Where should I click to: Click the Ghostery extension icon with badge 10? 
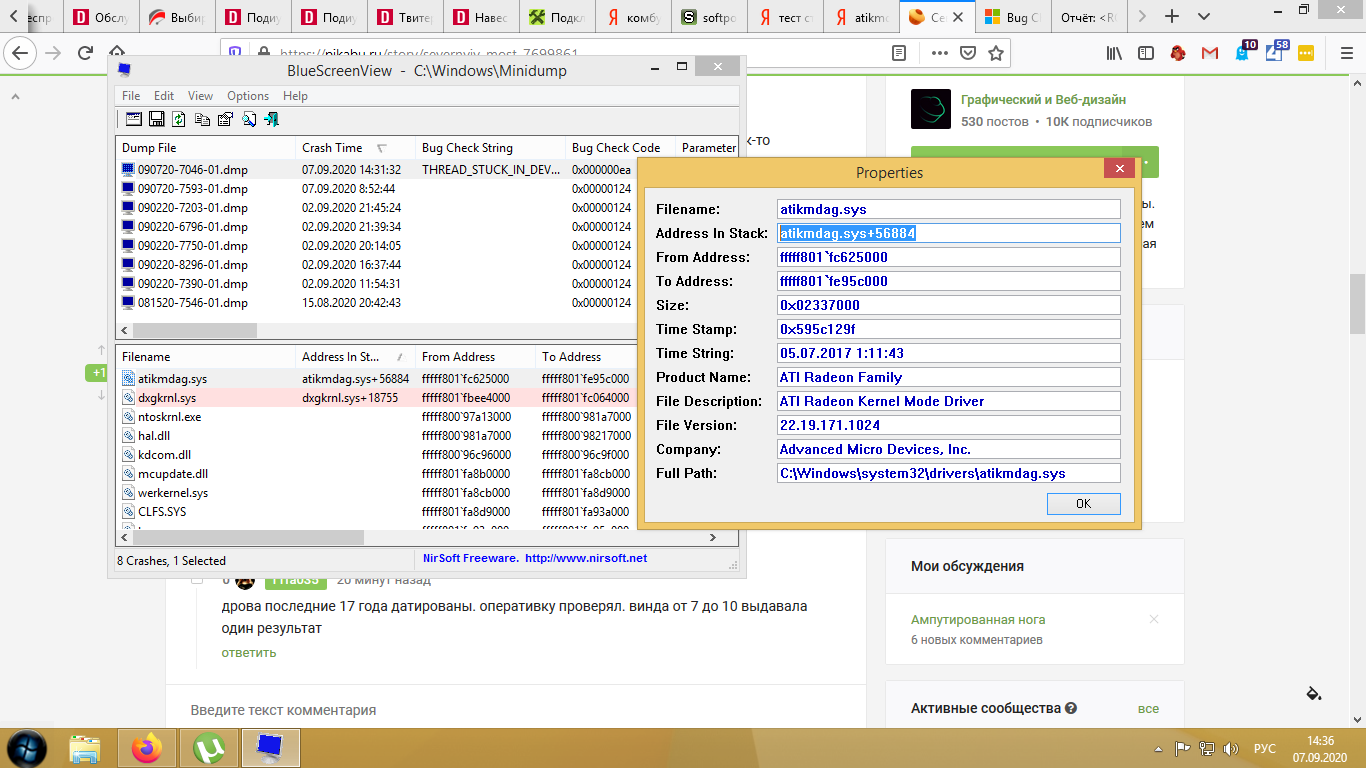(1243, 52)
